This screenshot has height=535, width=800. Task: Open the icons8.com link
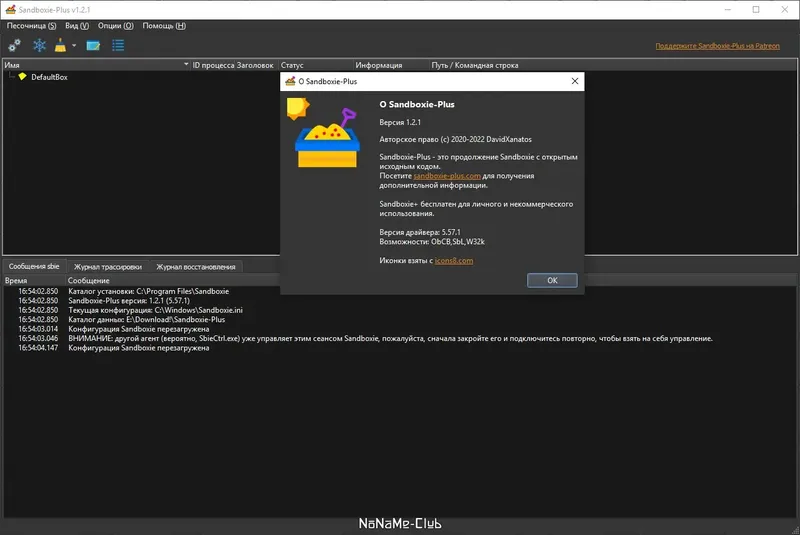pos(454,261)
